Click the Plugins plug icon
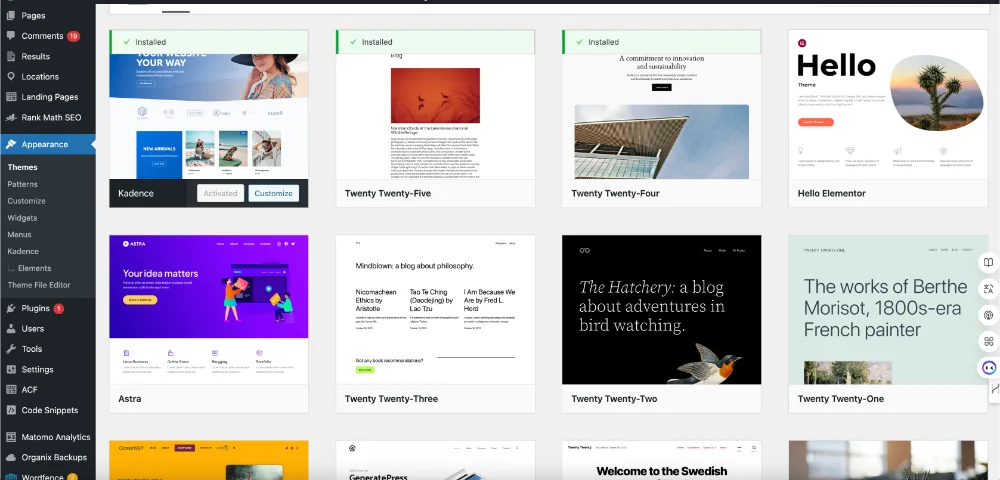The image size is (1000, 480). [11, 309]
